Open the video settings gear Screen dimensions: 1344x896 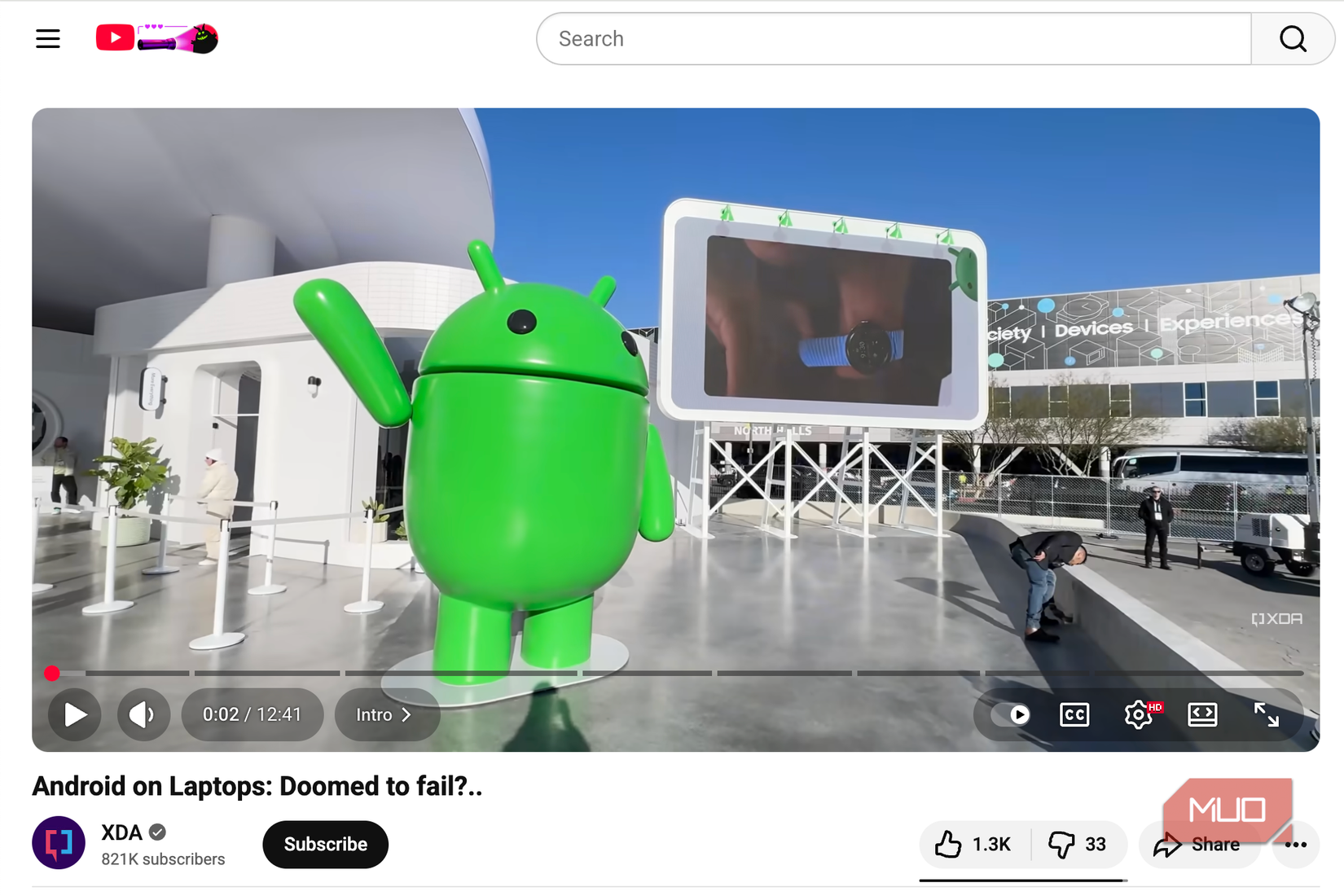[1139, 714]
